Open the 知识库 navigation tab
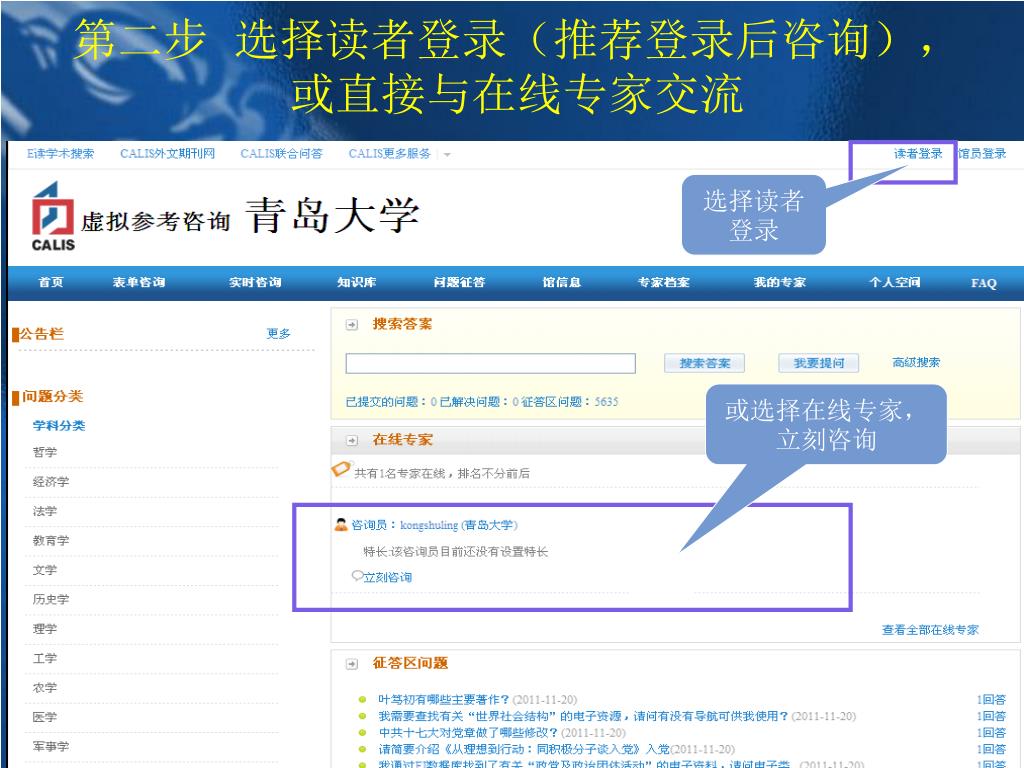 tap(357, 282)
